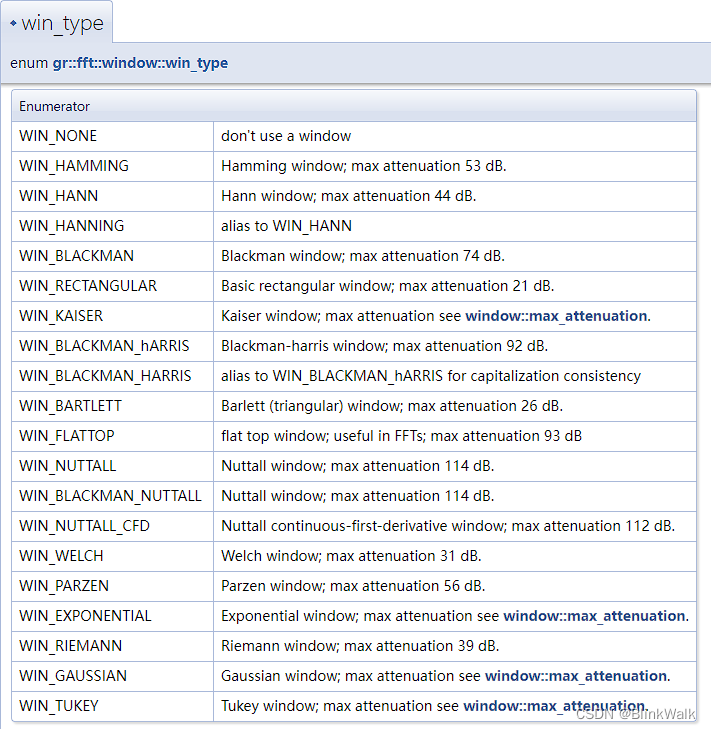Click Nuttall window description in WIN_BLACKMAN_NUTTALL row
This screenshot has height=729, width=711.
coord(358,496)
